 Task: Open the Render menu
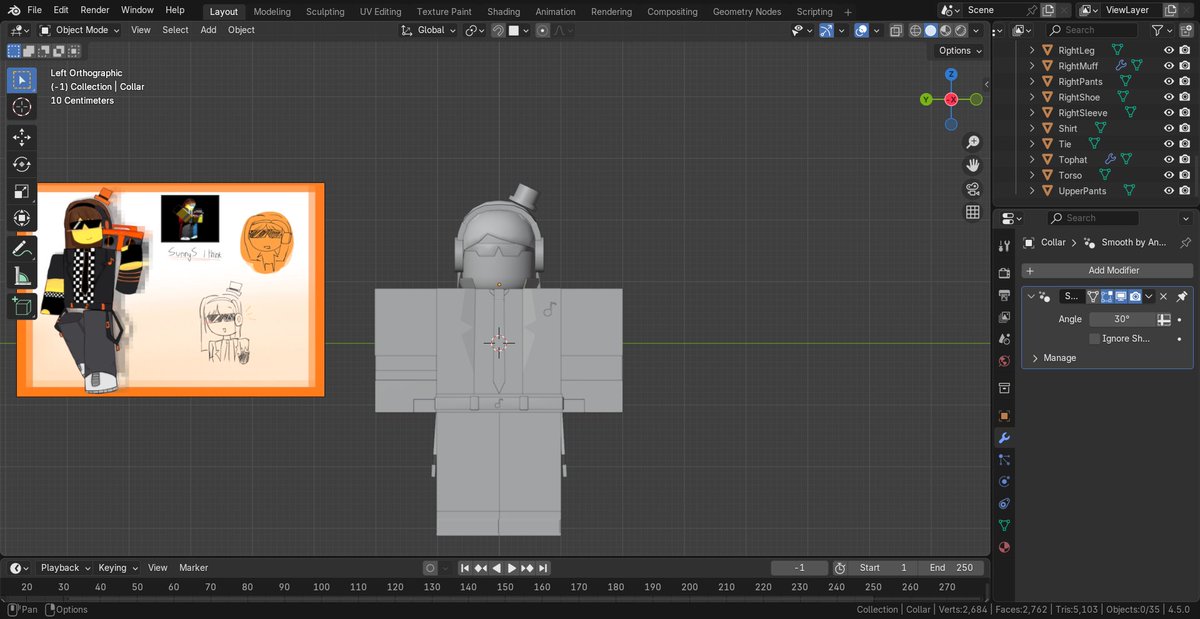tap(95, 10)
